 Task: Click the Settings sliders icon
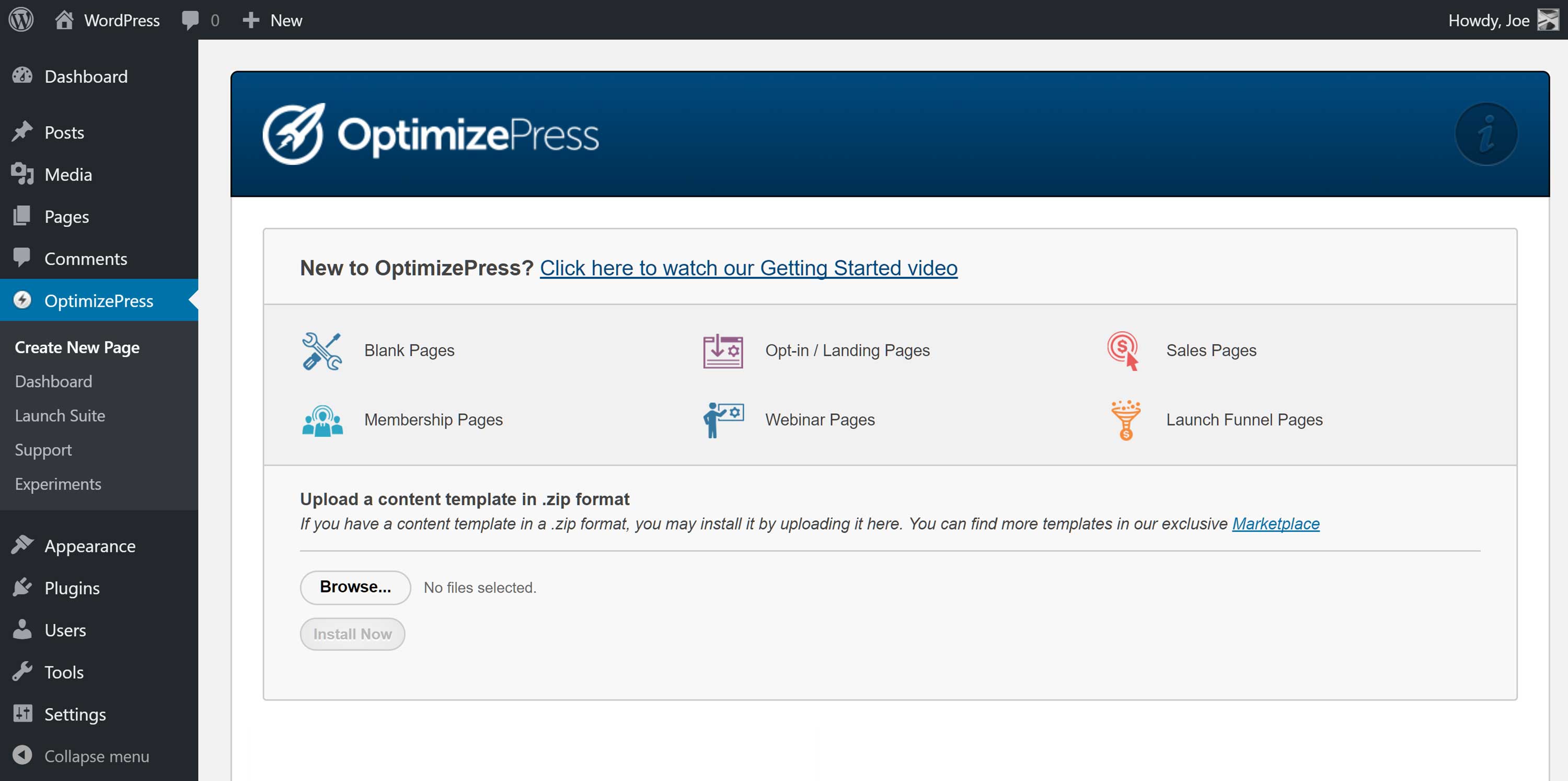[x=22, y=713]
